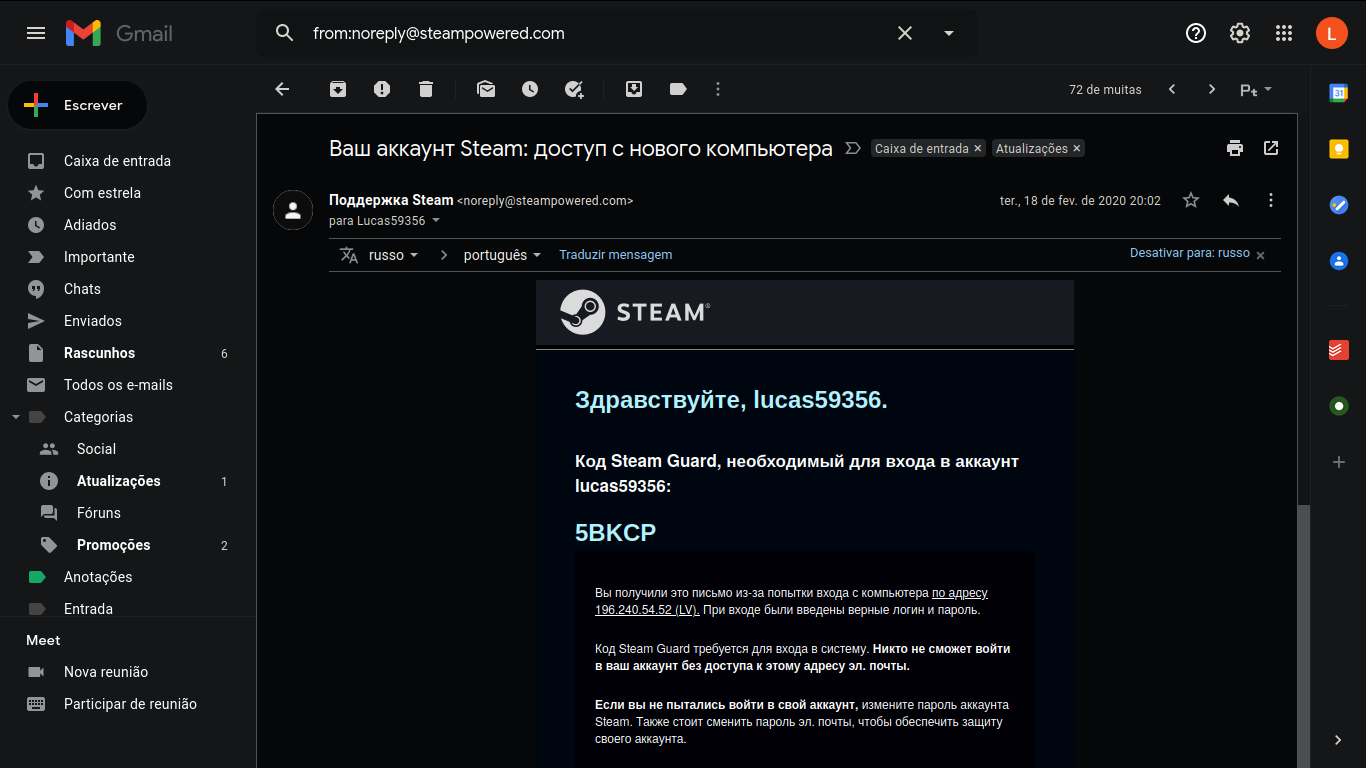The image size is (1366, 768).
Task: Click the Move to icon
Action: click(634, 89)
